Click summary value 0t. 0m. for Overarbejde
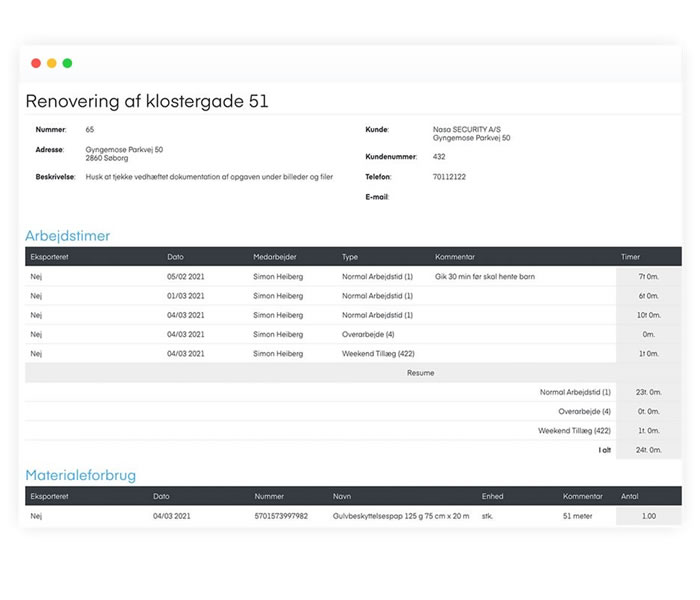Image resolution: width=700 pixels, height=600 pixels. 648,411
